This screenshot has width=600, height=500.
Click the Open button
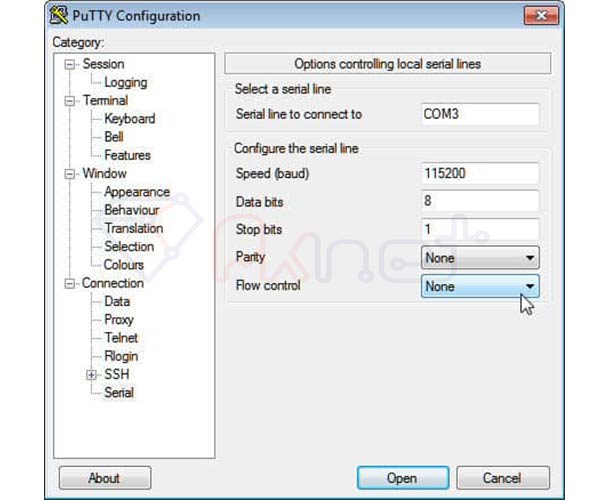[403, 478]
